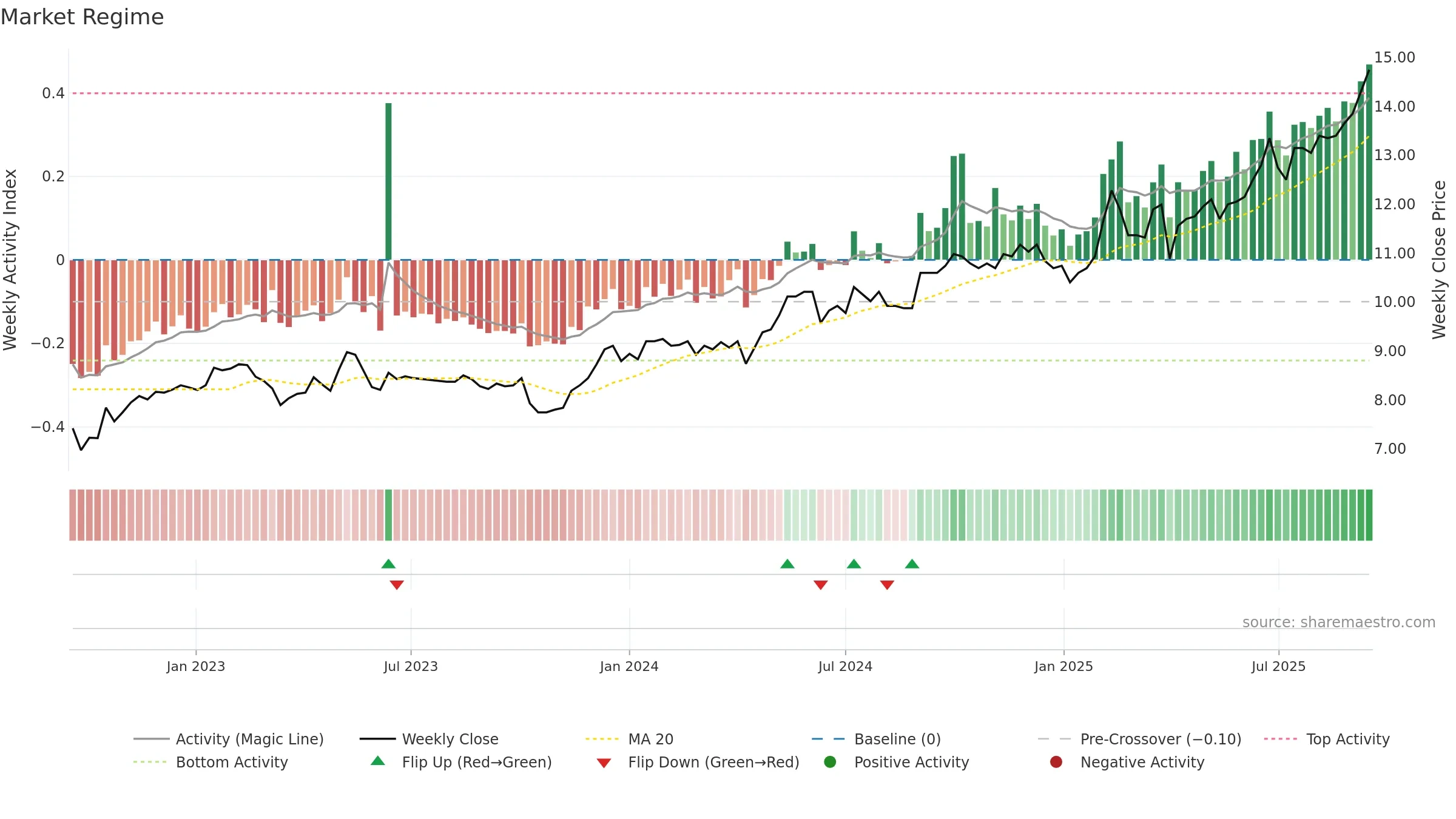Click the black Weekly Close legend line swatch

(377, 739)
